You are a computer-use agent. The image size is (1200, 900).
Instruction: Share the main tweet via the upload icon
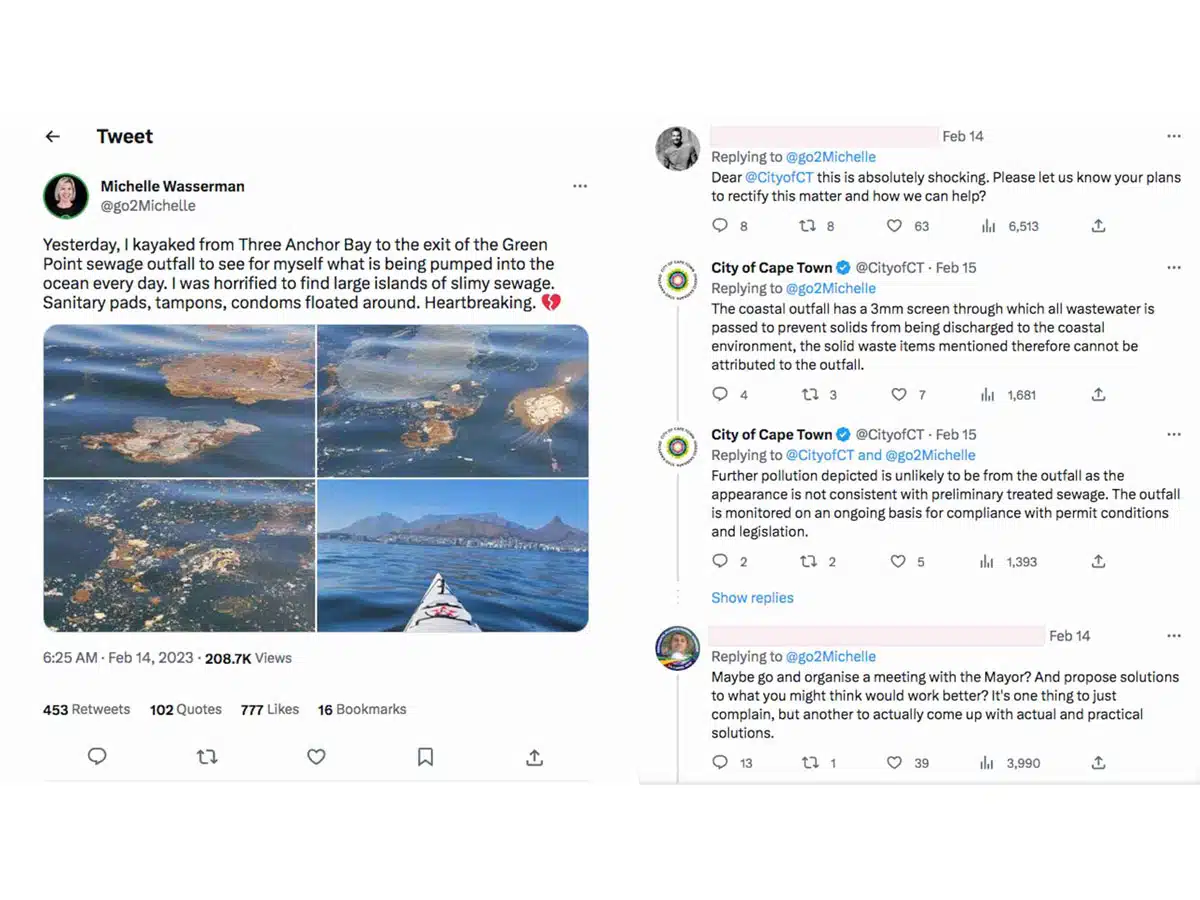tap(534, 757)
